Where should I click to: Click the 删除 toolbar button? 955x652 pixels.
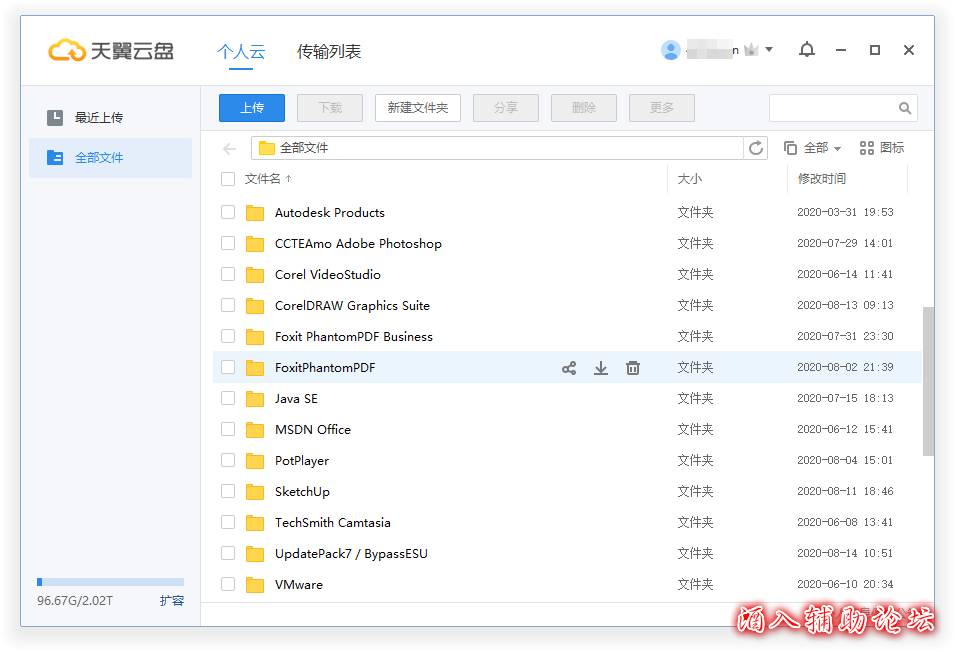tap(583, 108)
